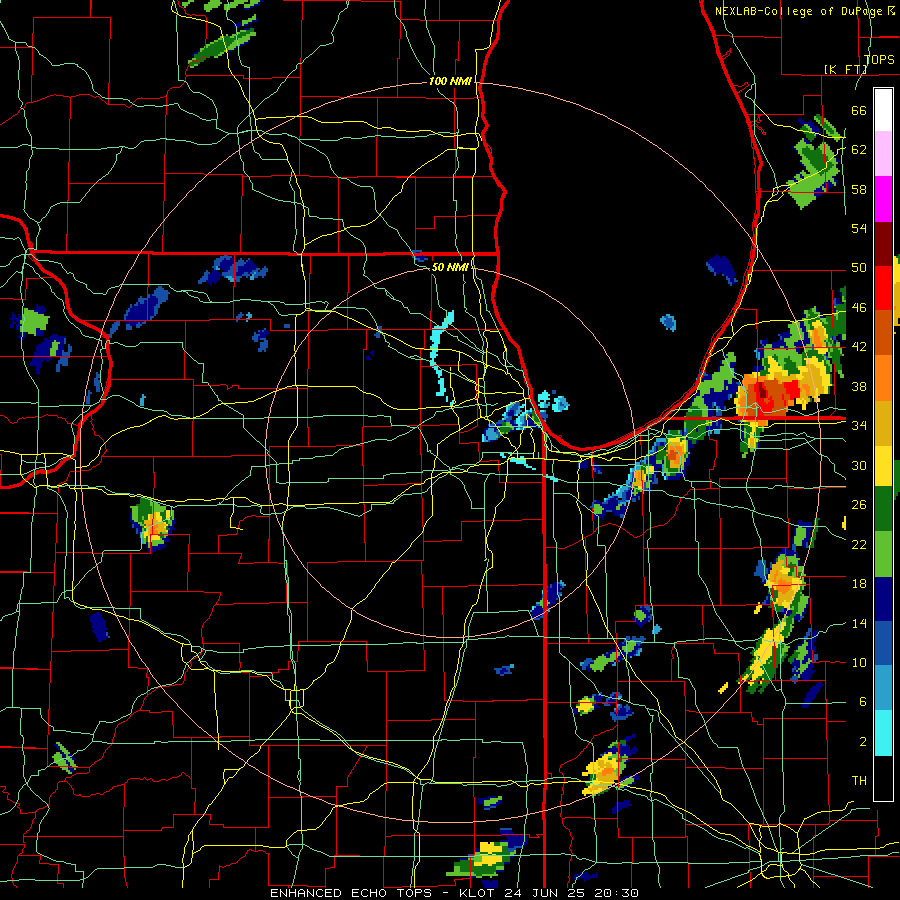Click legend value 58

(x=859, y=189)
